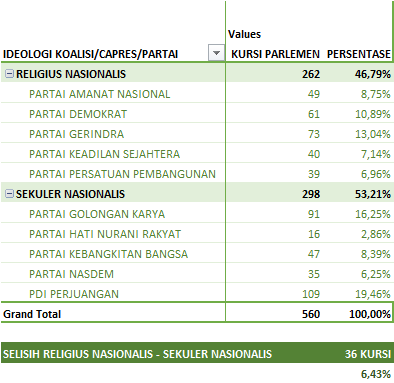Click the 46,79% subtotal cell
Screen dimensions: 394x383
pyautogui.click(x=372, y=74)
